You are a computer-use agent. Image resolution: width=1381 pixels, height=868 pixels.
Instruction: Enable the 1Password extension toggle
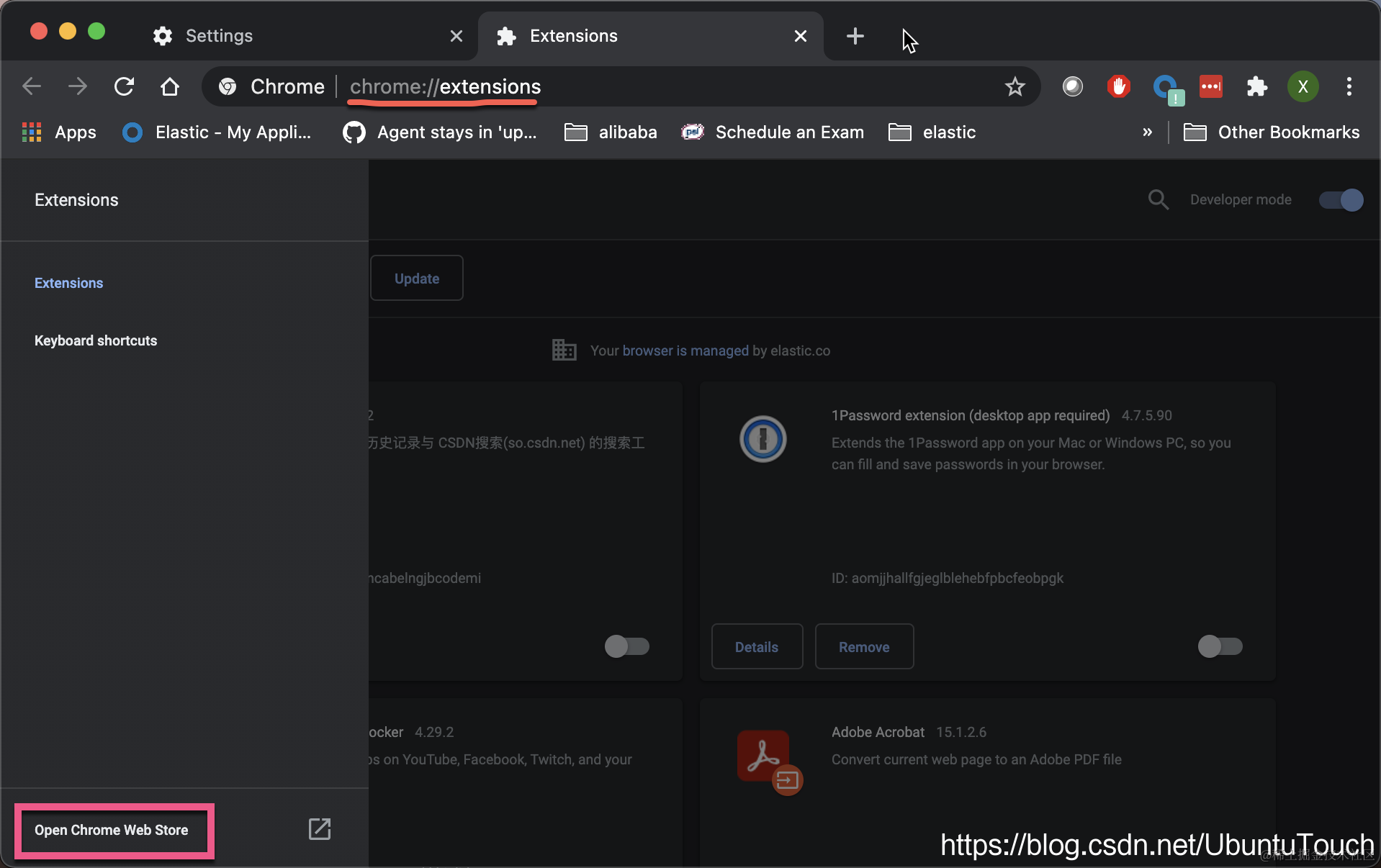coord(1220,646)
